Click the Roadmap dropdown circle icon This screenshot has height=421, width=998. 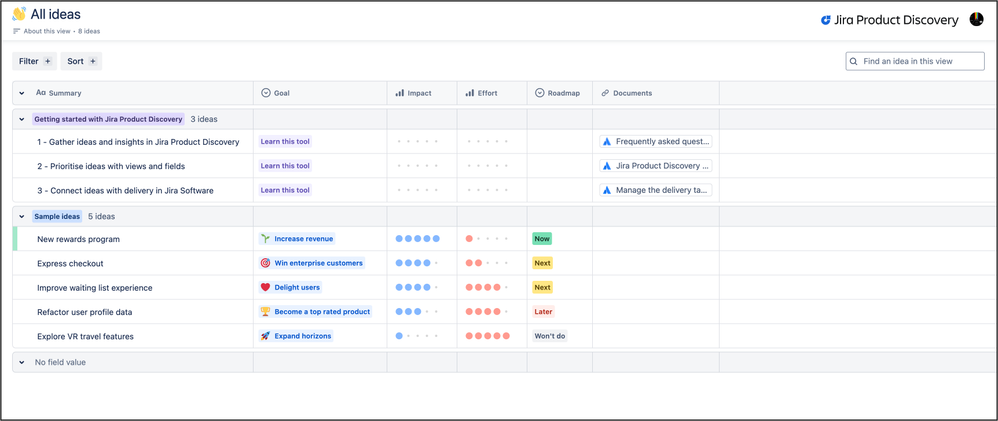(x=539, y=93)
